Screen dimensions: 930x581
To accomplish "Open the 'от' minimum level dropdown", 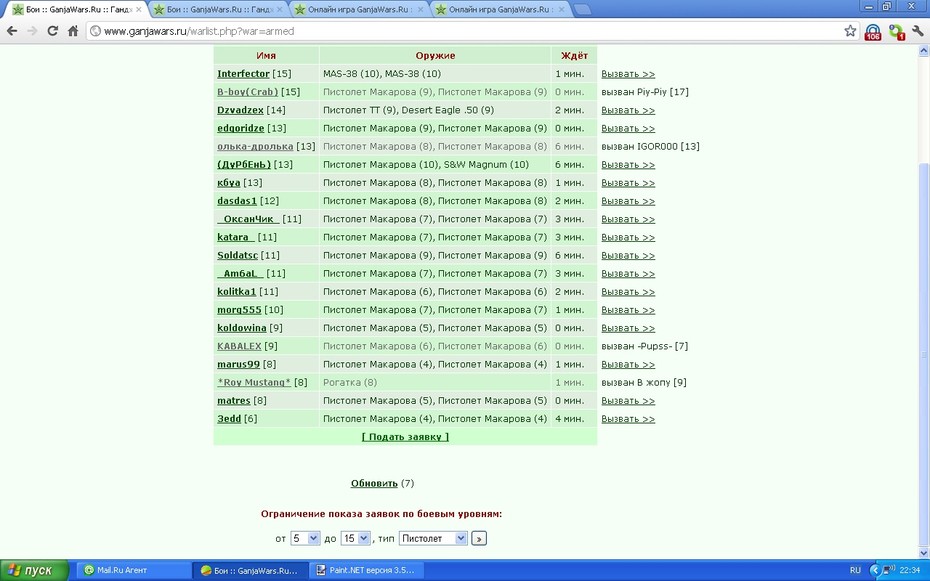I will coord(305,538).
